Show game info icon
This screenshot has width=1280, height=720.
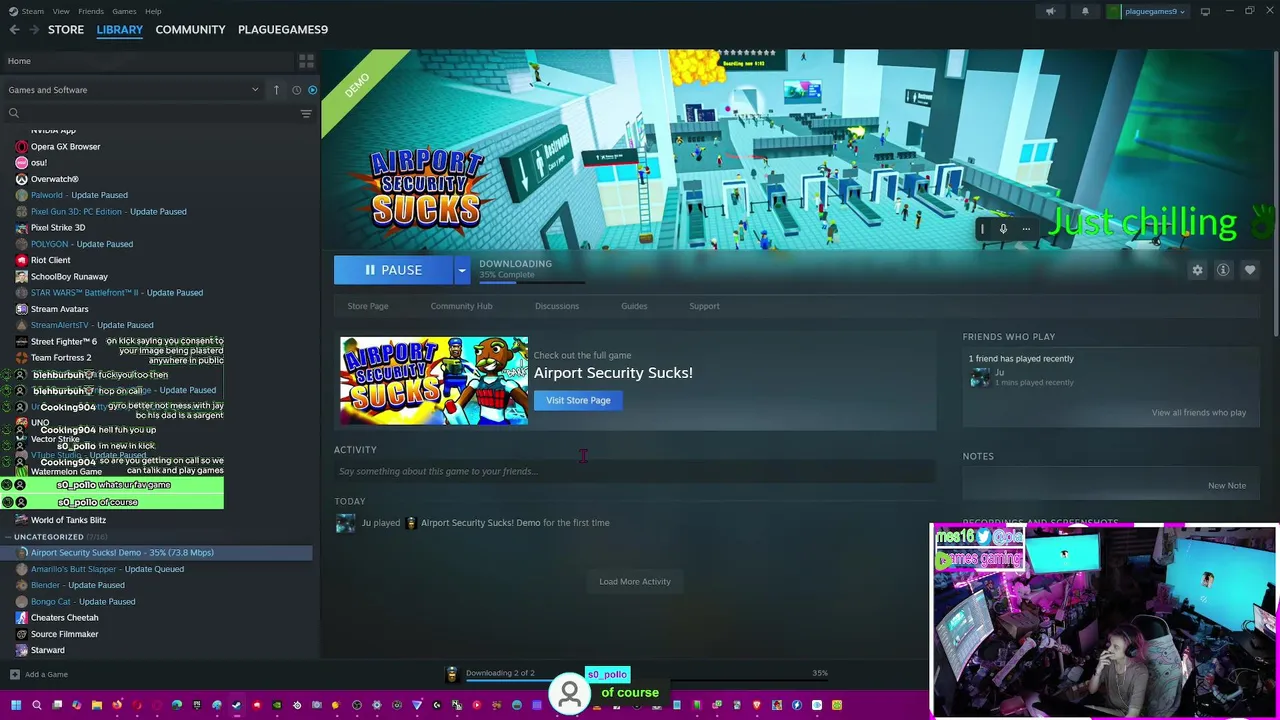(1223, 270)
